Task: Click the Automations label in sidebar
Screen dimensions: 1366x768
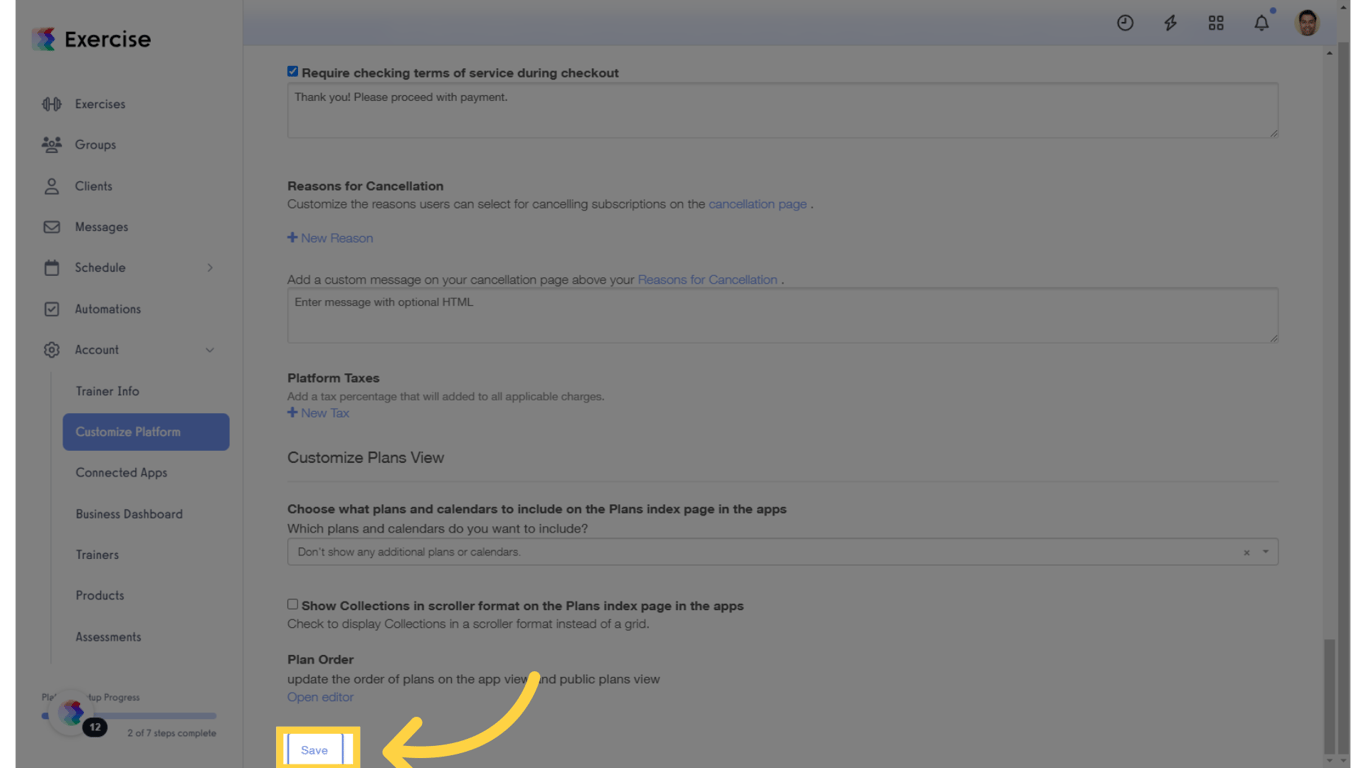Action: pos(108,309)
